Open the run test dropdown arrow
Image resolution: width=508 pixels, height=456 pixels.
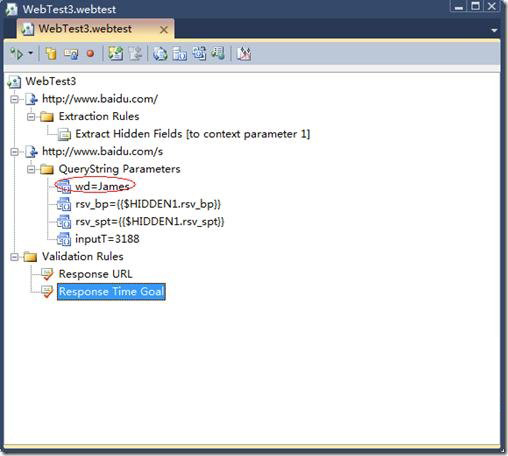click(30, 53)
